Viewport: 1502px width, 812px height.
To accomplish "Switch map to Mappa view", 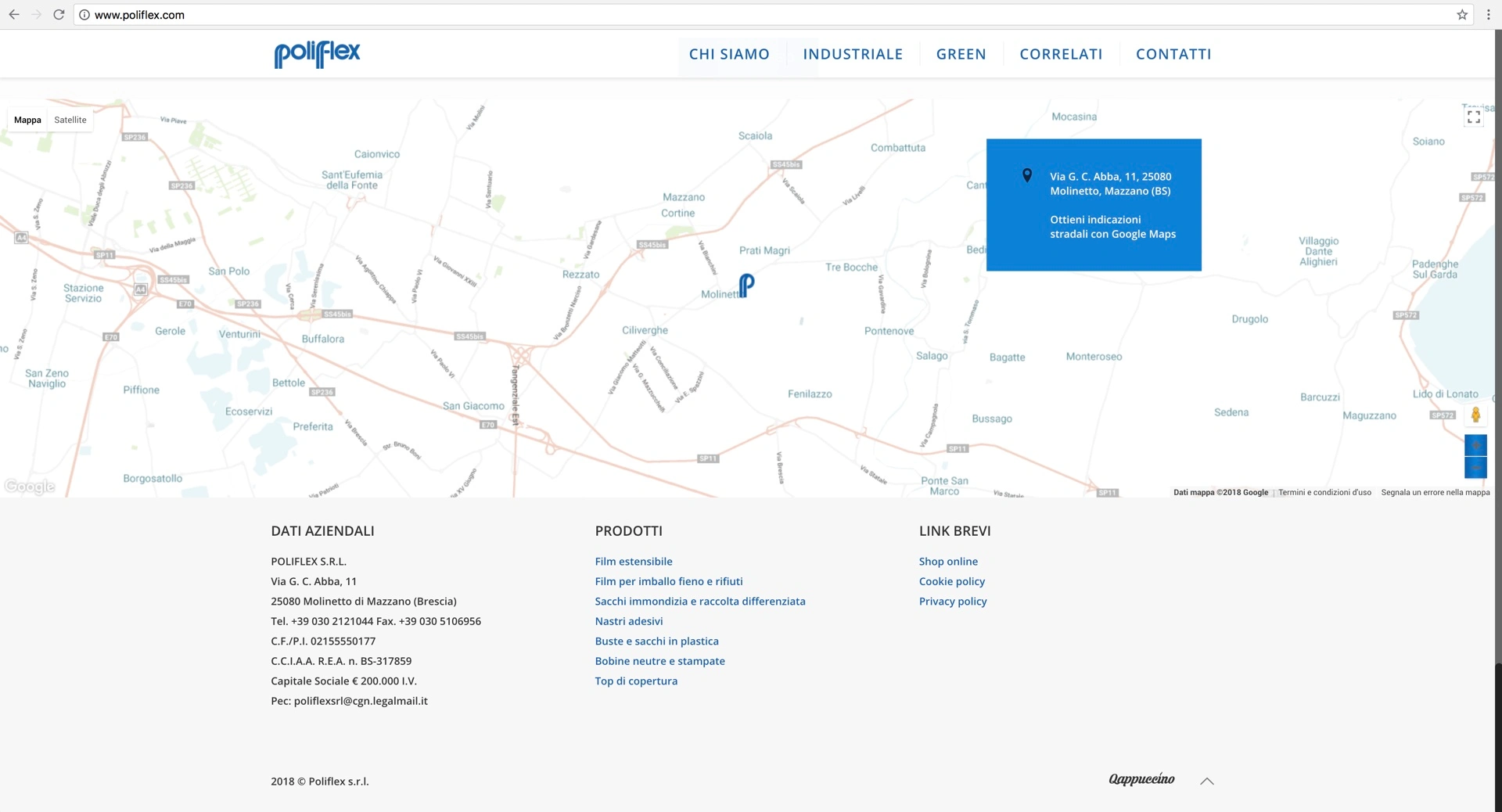I will [27, 120].
